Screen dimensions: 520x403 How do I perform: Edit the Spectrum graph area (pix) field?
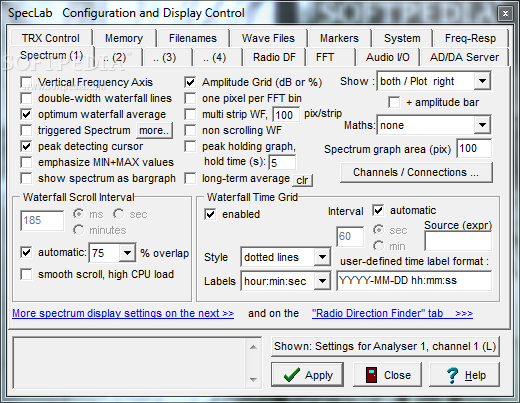pyautogui.click(x=474, y=148)
